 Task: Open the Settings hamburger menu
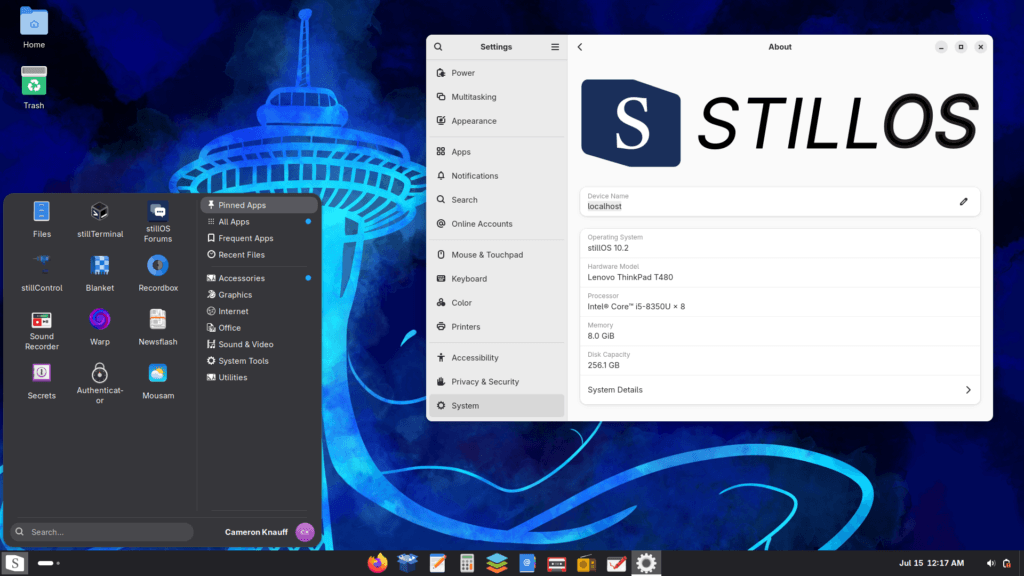[x=554, y=47]
